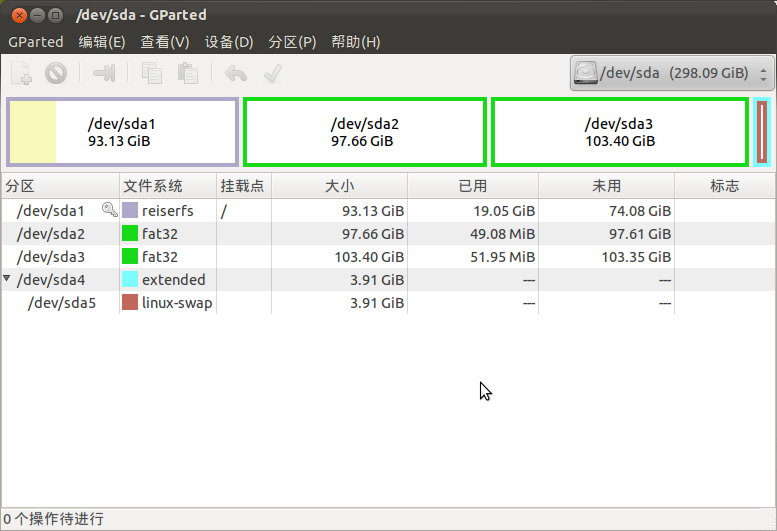Click the key lock icon on /dev/sda1 row
Image resolution: width=777 pixels, height=531 pixels.
(110, 210)
